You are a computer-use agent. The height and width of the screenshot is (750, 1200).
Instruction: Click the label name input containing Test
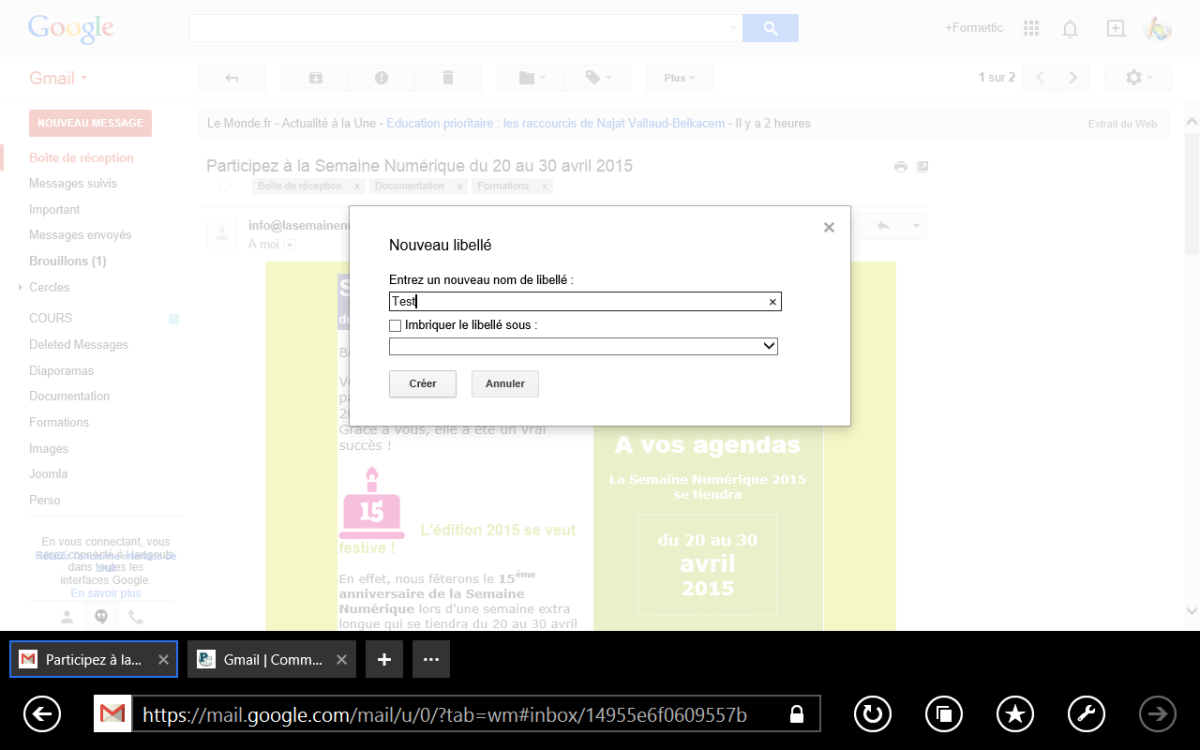585,302
